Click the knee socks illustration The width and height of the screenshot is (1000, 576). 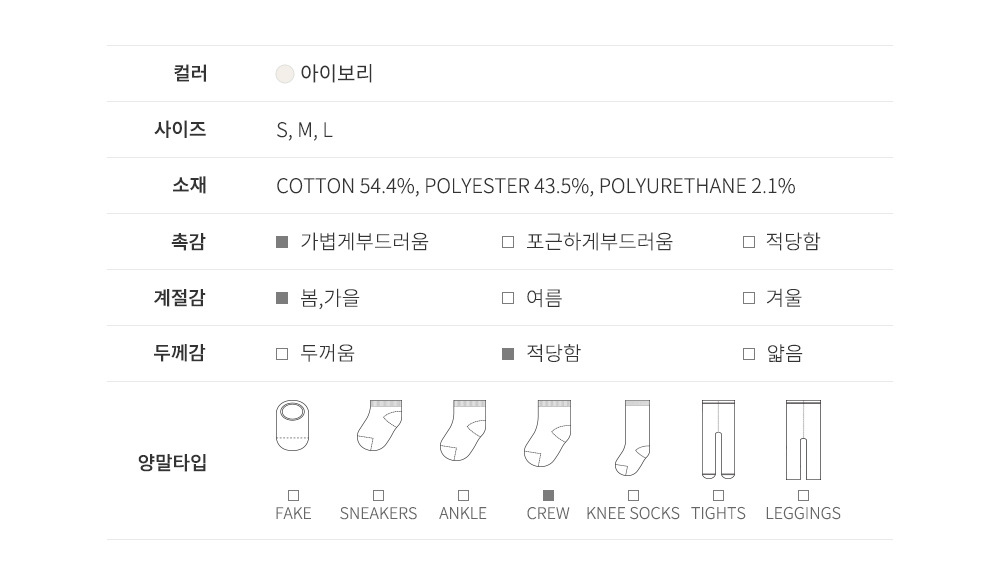[633, 438]
